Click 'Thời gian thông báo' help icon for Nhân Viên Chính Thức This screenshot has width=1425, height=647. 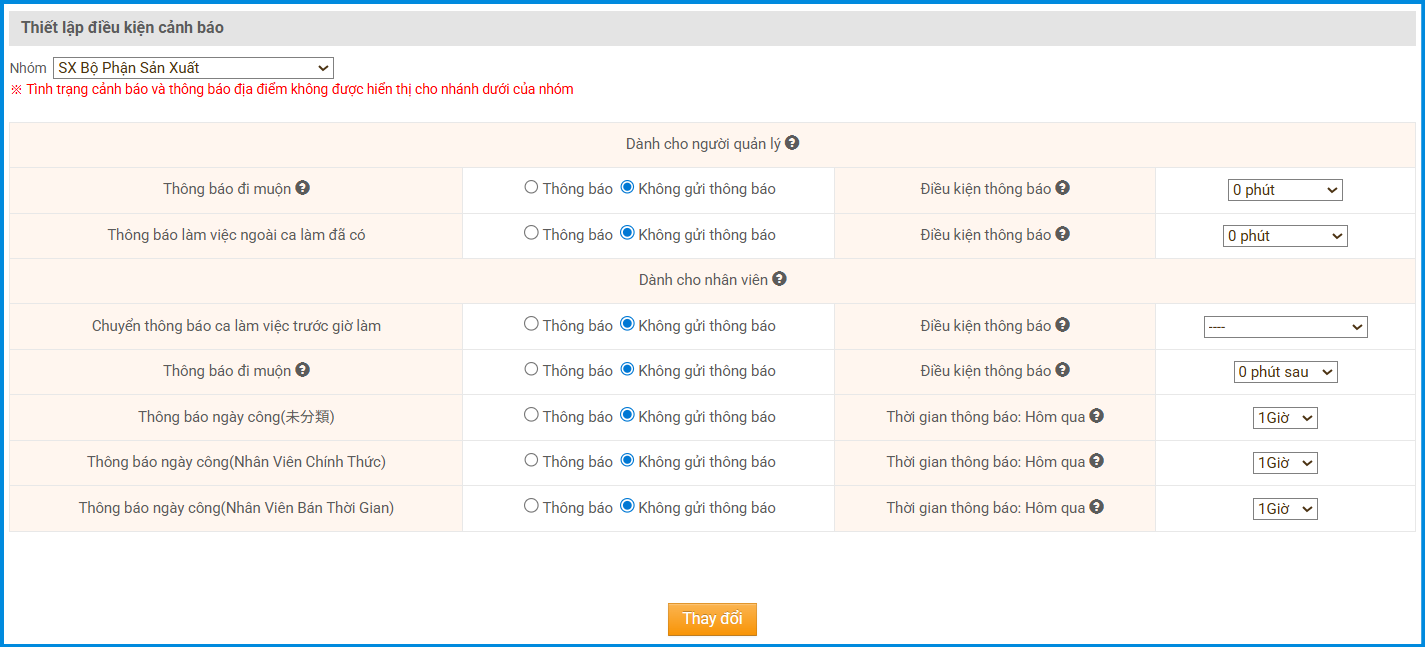pos(1096,461)
